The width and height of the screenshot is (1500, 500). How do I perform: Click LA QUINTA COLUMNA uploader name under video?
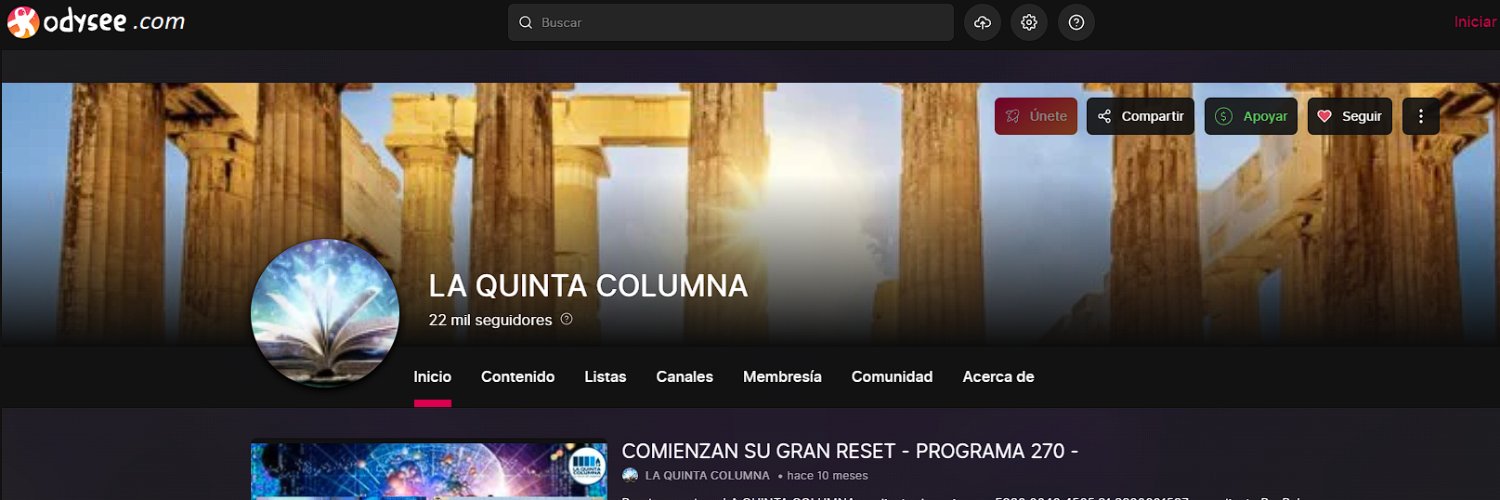click(707, 476)
